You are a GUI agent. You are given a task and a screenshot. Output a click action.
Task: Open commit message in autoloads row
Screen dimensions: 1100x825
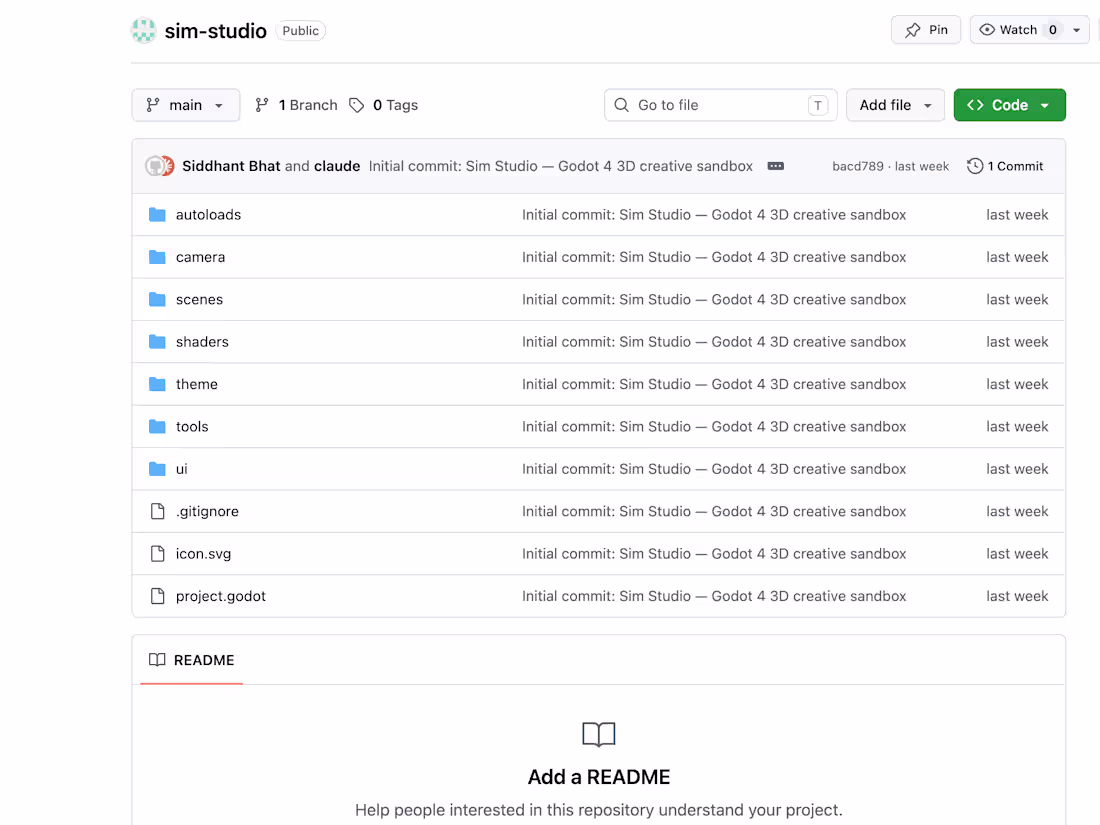click(x=714, y=215)
